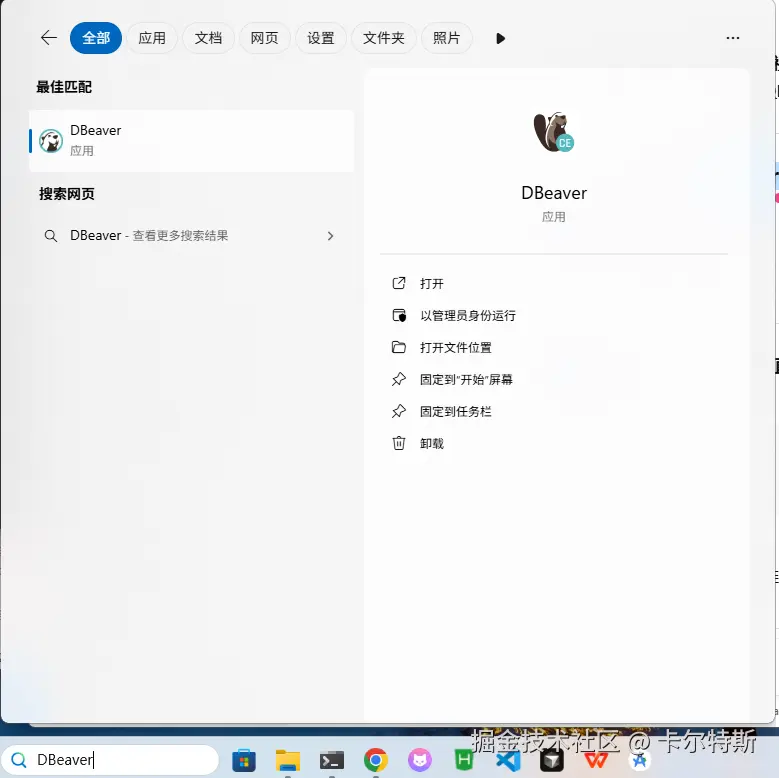
Task: Open Microsoft Store from taskbar
Action: [x=244, y=760]
